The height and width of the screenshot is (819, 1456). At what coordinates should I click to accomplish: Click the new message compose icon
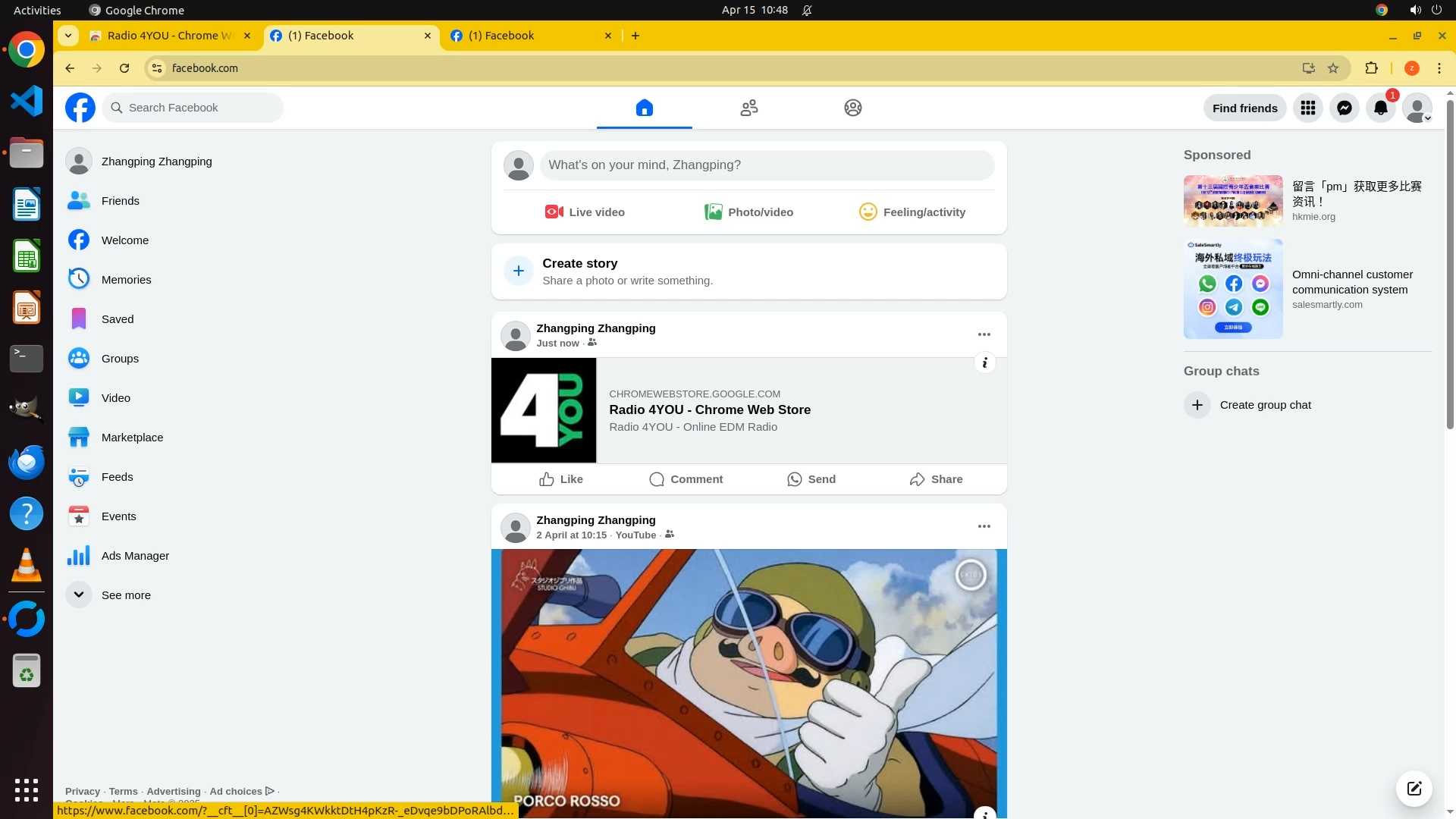(x=1414, y=788)
